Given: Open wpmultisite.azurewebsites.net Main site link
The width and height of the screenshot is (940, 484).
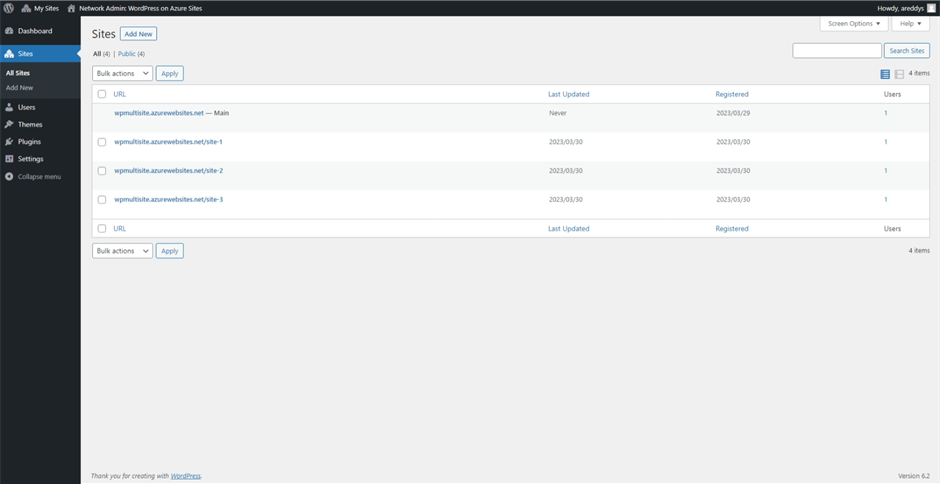Looking at the screenshot, I should [x=159, y=113].
